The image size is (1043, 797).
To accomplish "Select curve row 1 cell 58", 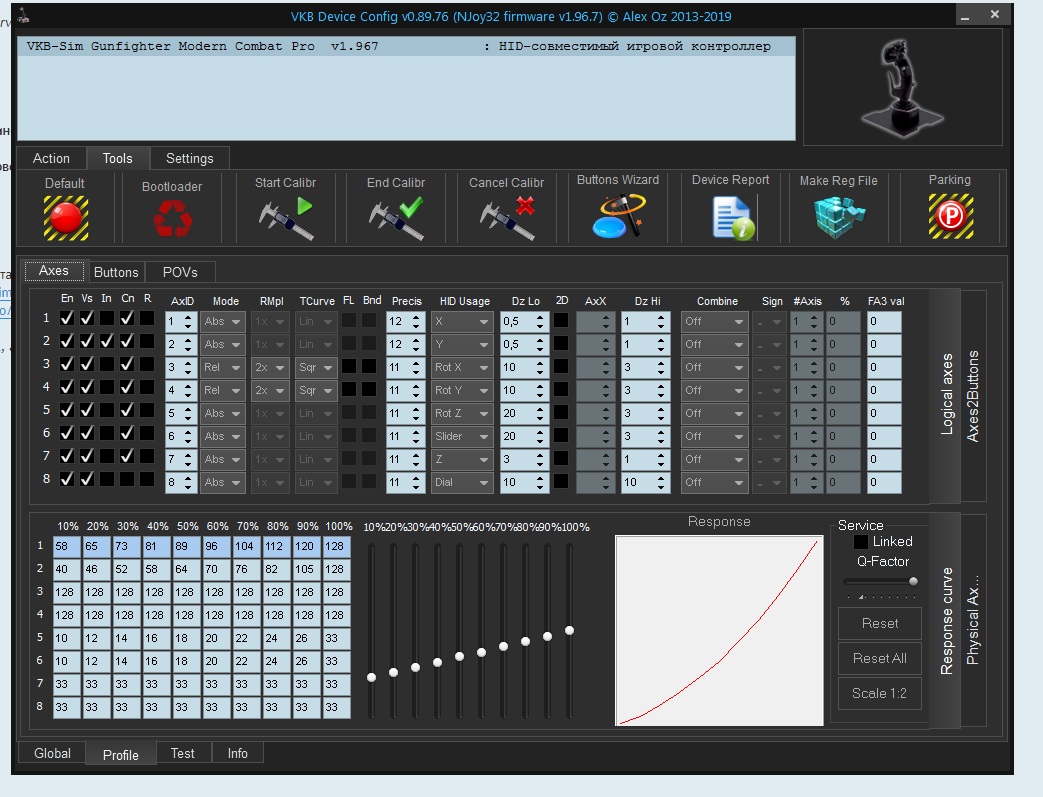I will 67,546.
